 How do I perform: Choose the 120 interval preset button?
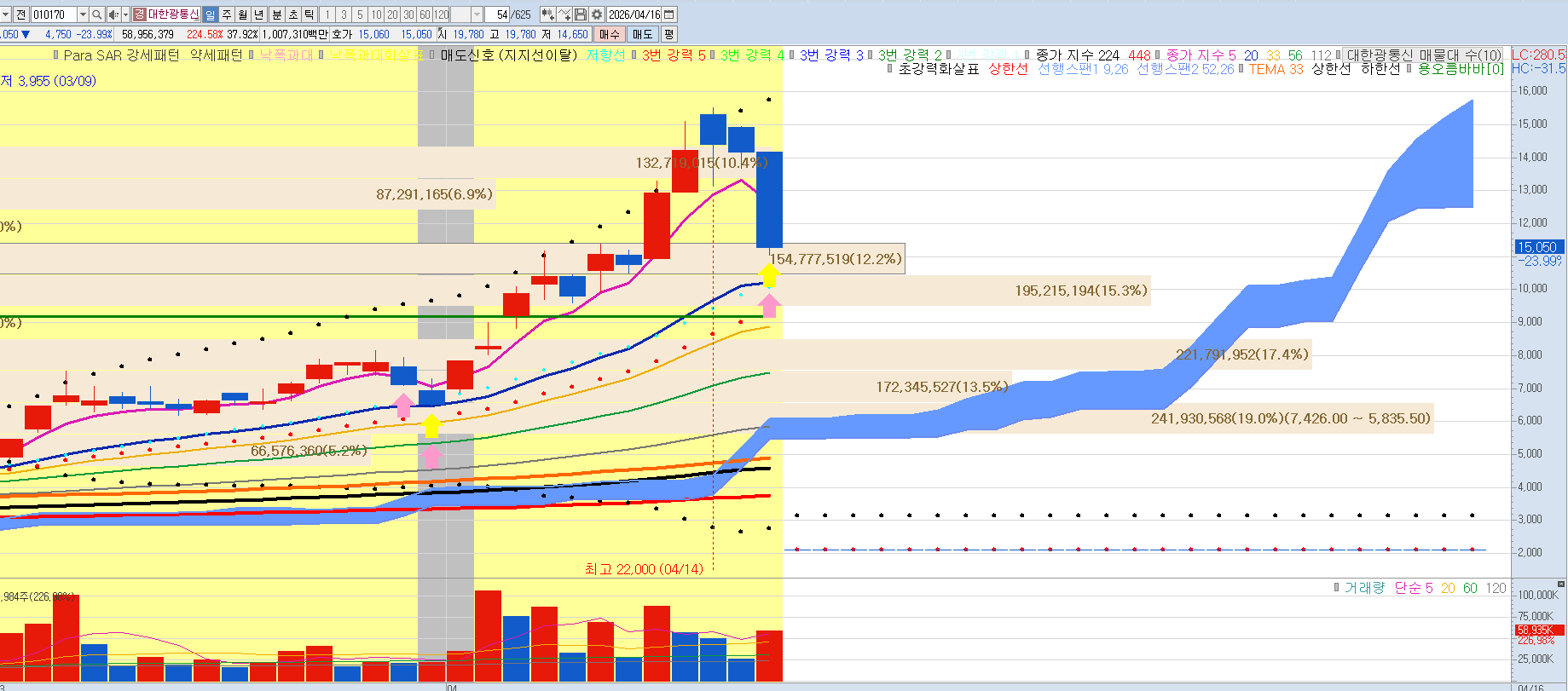pyautogui.click(x=442, y=14)
